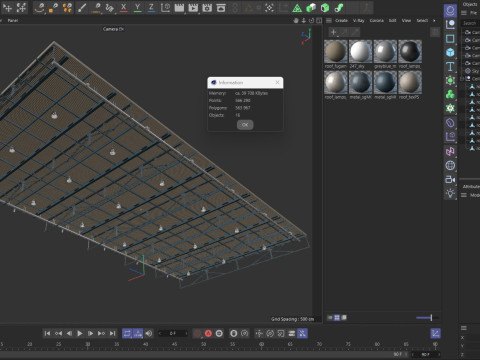
Task: Toggle Y axis lock
Action: [137, 8]
